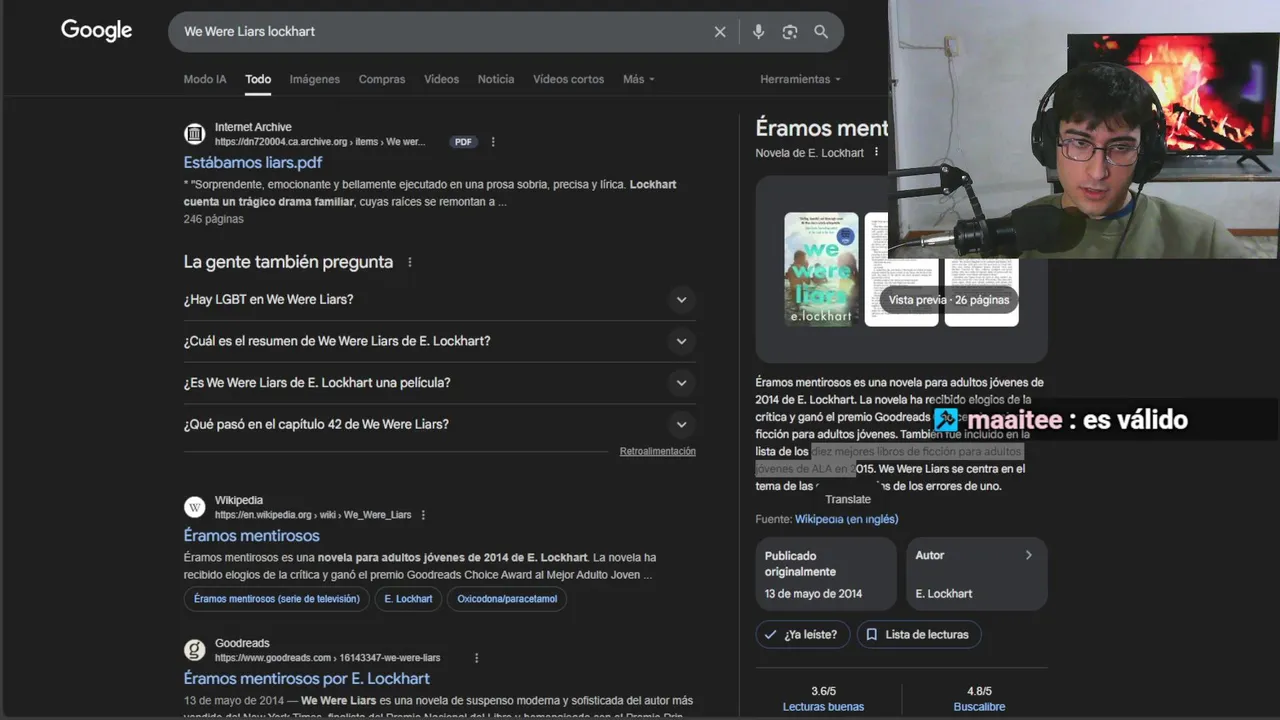Viewport: 1280px width, 720px height.
Task: Clear the search box with X
Action: click(x=720, y=32)
